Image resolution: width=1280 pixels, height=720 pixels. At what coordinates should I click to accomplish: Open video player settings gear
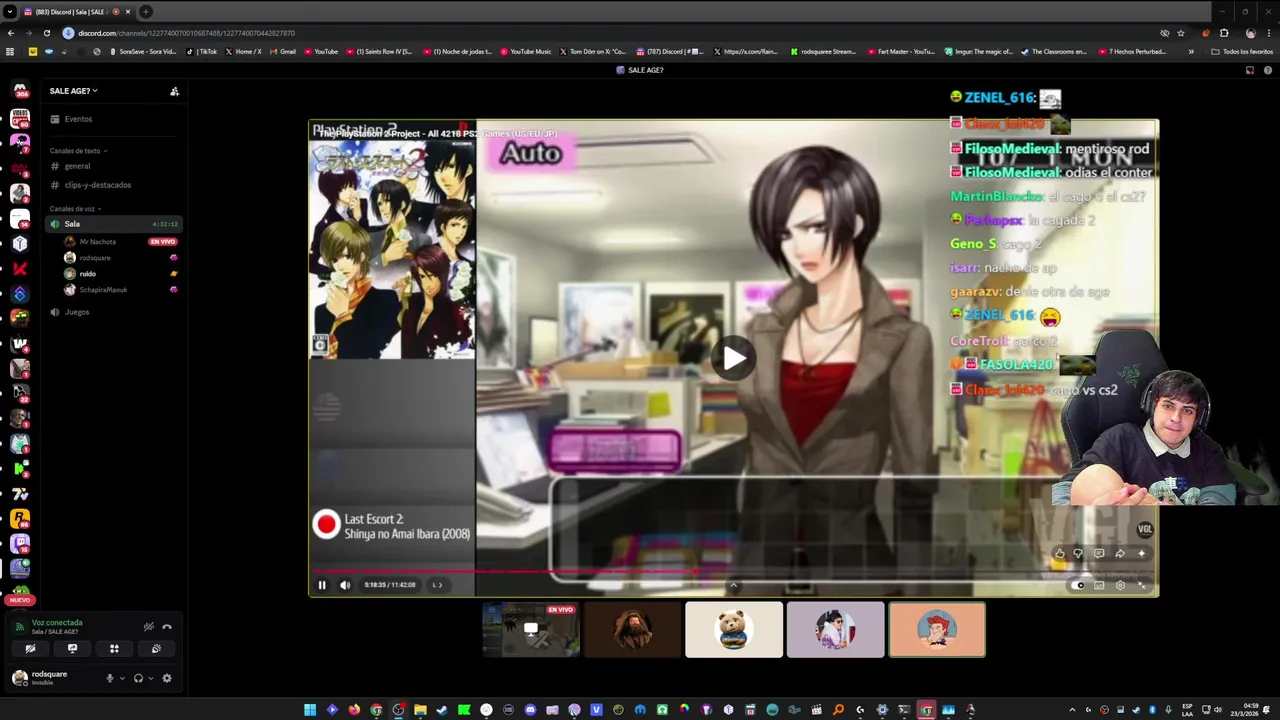pos(1120,585)
